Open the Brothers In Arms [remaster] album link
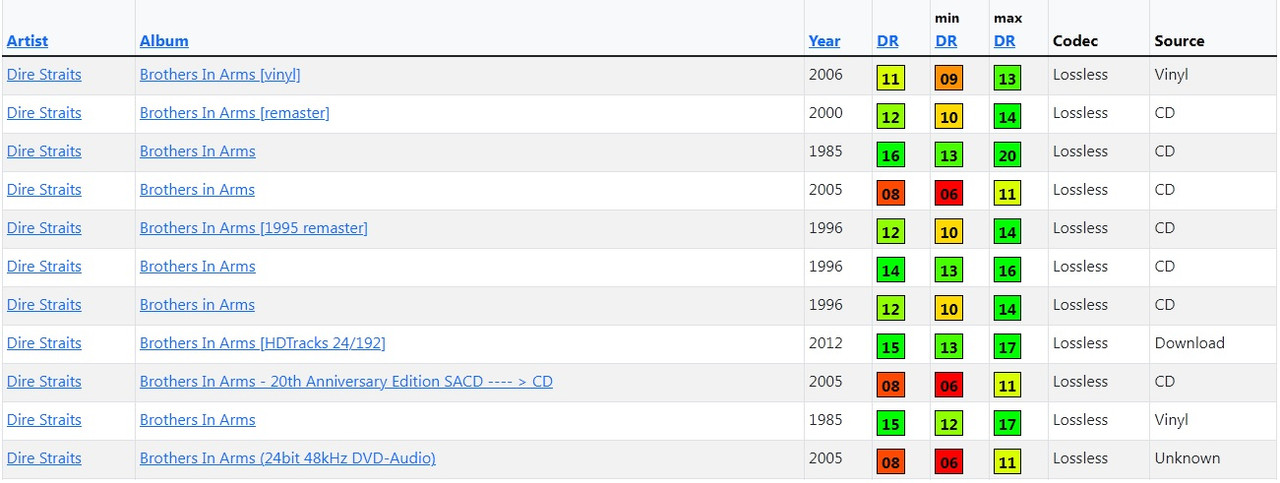1280x483 pixels. (x=235, y=113)
